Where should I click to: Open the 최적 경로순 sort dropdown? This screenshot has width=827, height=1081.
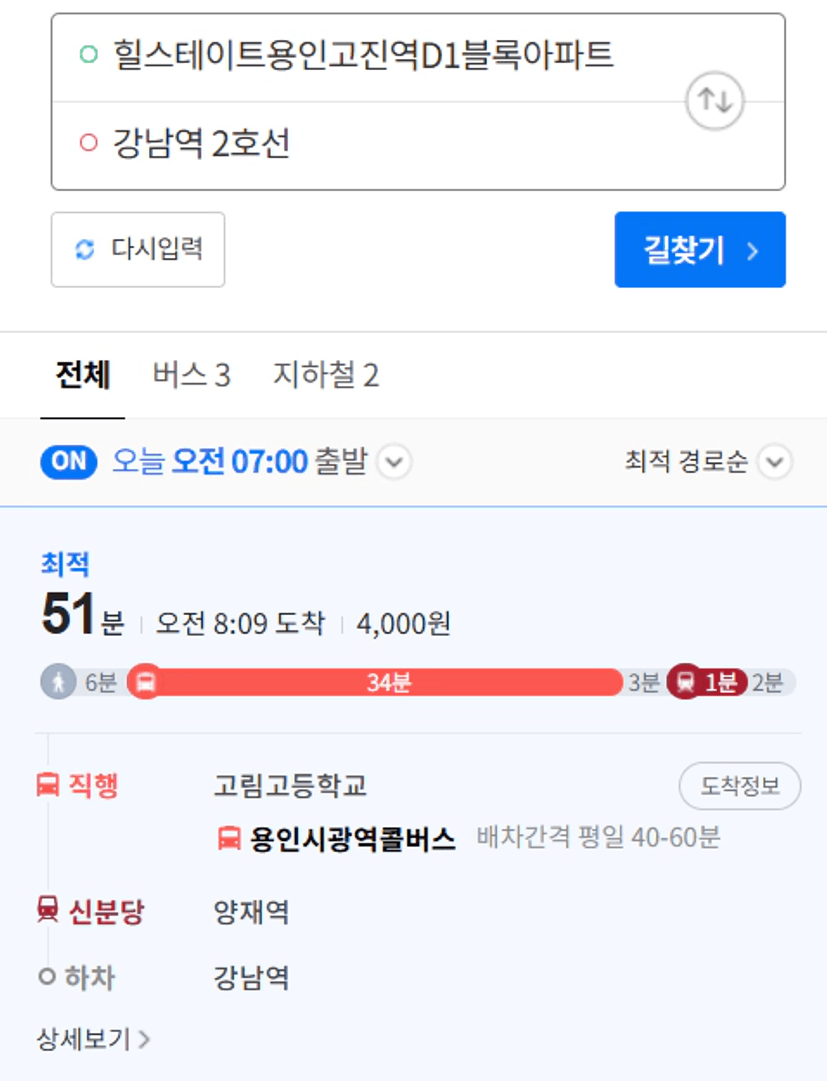(x=774, y=462)
